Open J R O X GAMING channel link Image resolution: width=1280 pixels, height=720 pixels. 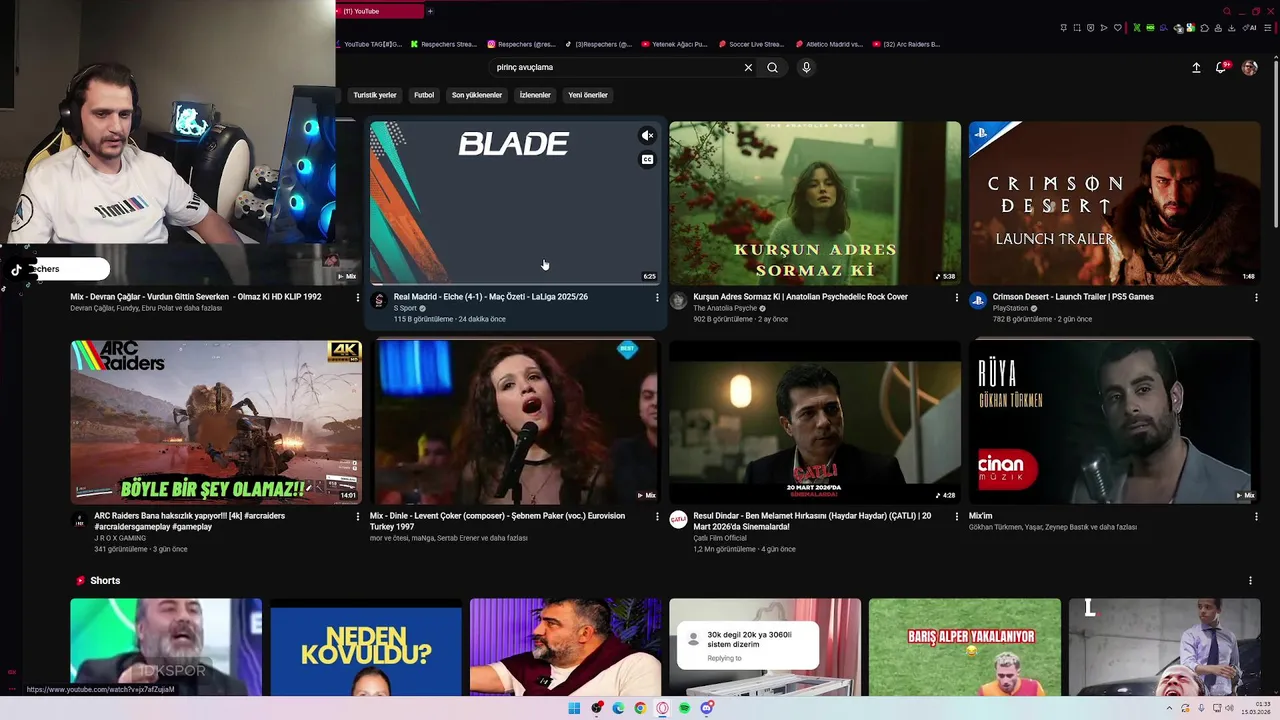pyautogui.click(x=120, y=538)
